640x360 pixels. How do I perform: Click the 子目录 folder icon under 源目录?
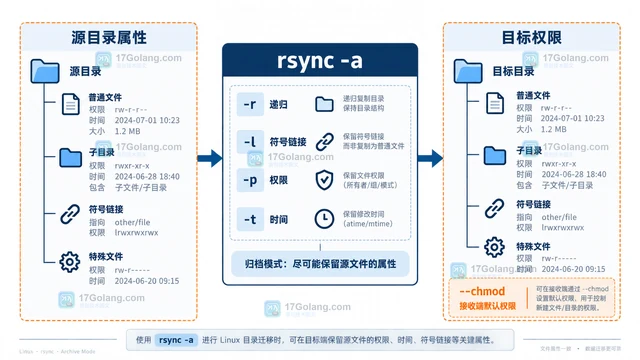71,158
